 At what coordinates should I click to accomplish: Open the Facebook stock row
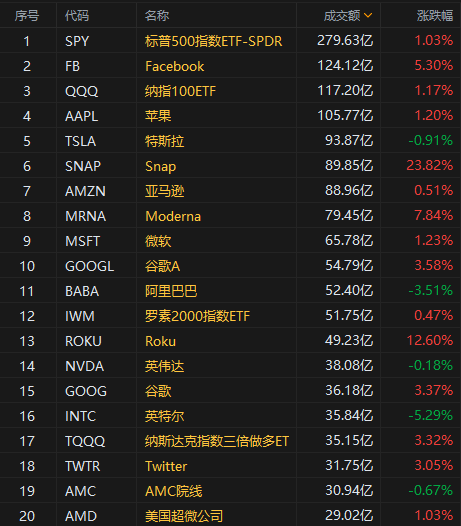click(x=230, y=66)
